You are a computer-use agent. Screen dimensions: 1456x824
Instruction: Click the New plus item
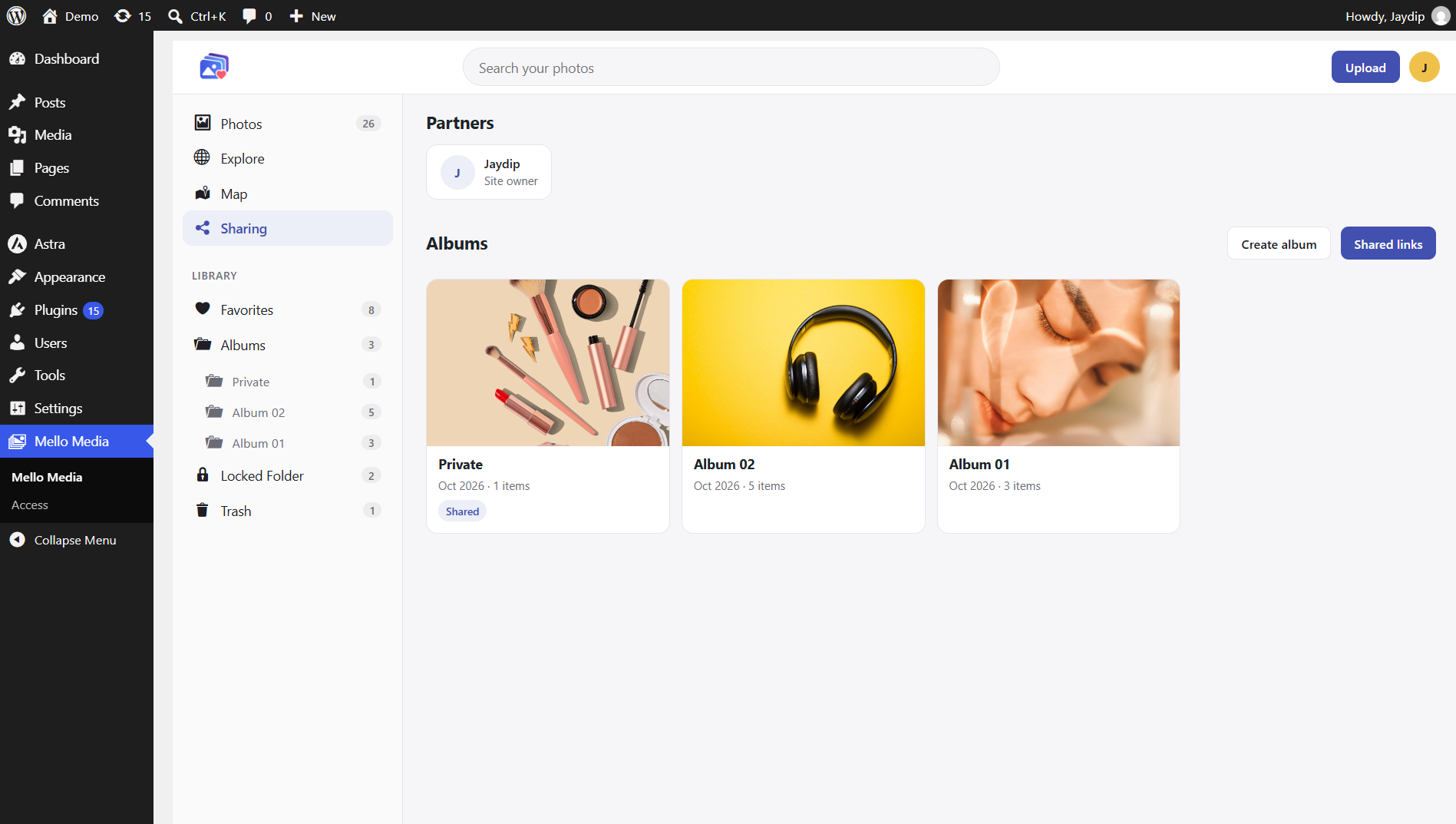pyautogui.click(x=312, y=16)
